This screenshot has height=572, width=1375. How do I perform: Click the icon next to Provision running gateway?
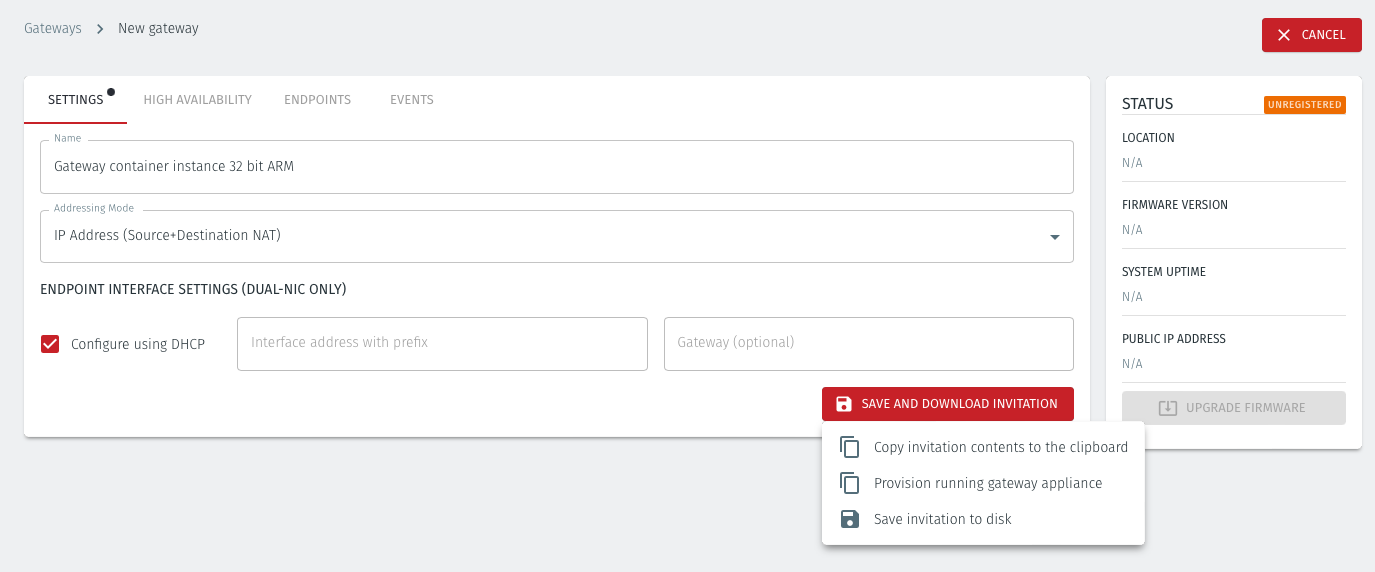(850, 483)
